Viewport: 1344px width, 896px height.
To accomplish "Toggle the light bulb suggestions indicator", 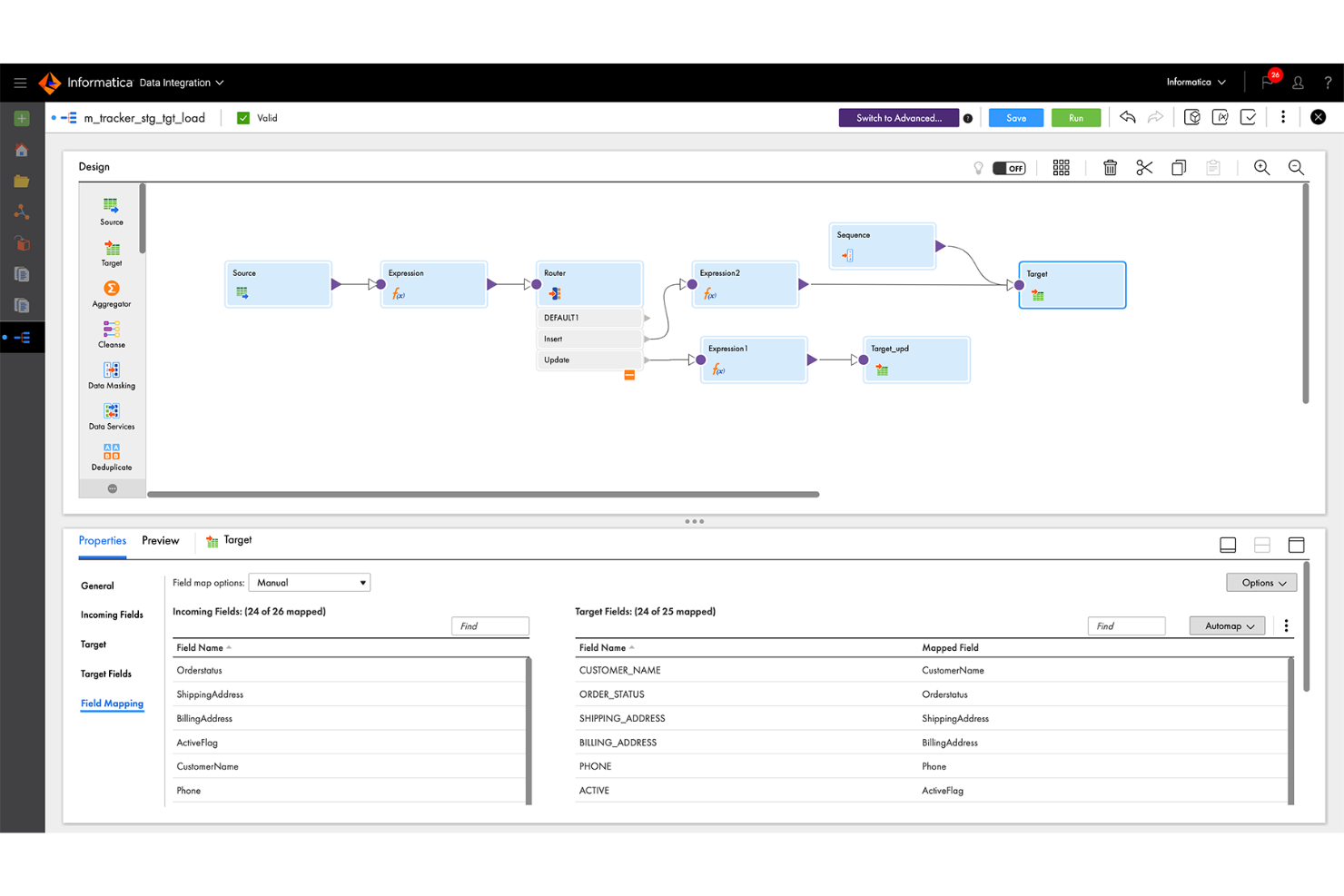I will pyautogui.click(x=978, y=167).
